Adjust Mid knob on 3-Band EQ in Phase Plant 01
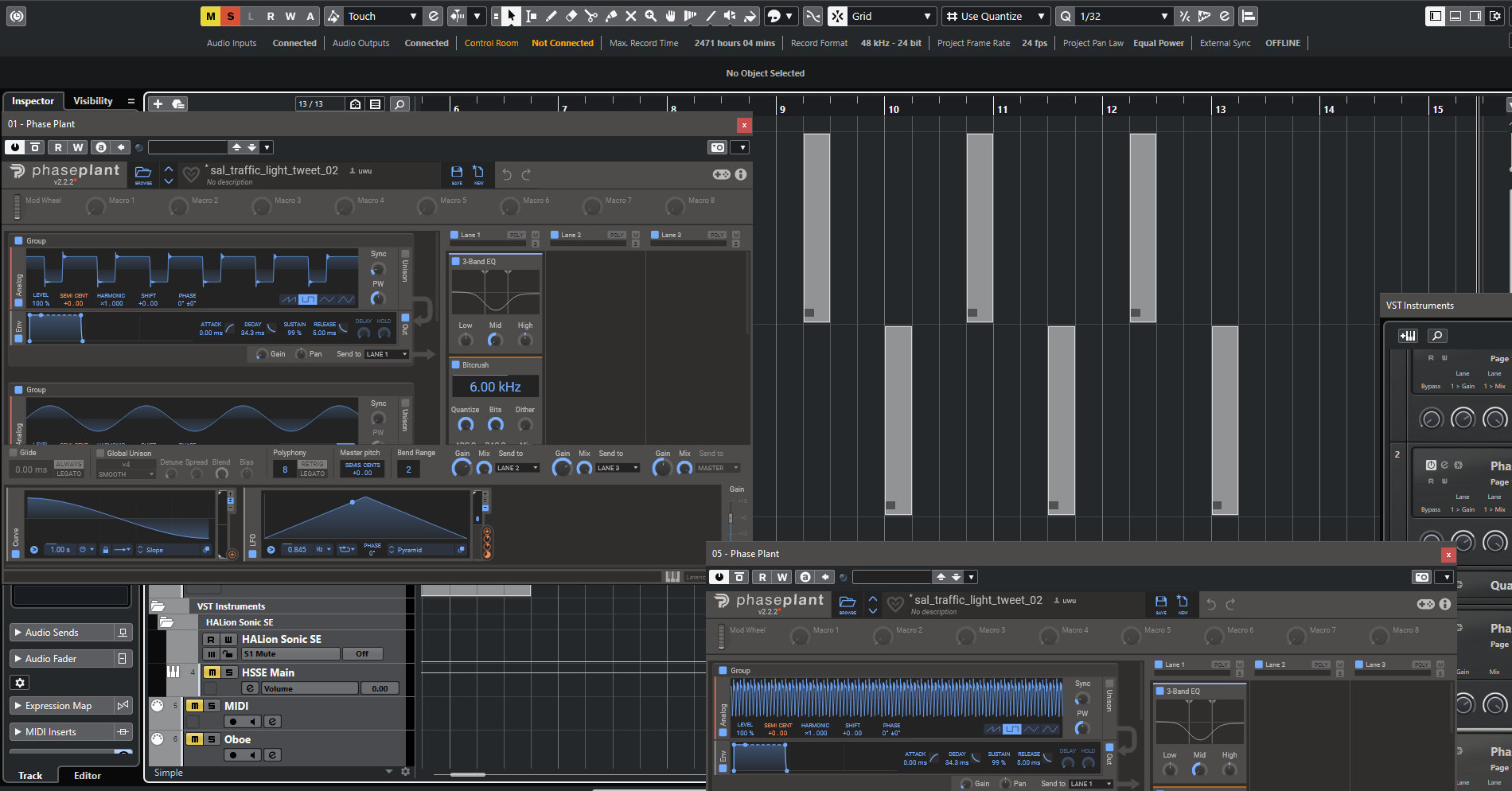Screen dimensions: 1512x791 495,341
